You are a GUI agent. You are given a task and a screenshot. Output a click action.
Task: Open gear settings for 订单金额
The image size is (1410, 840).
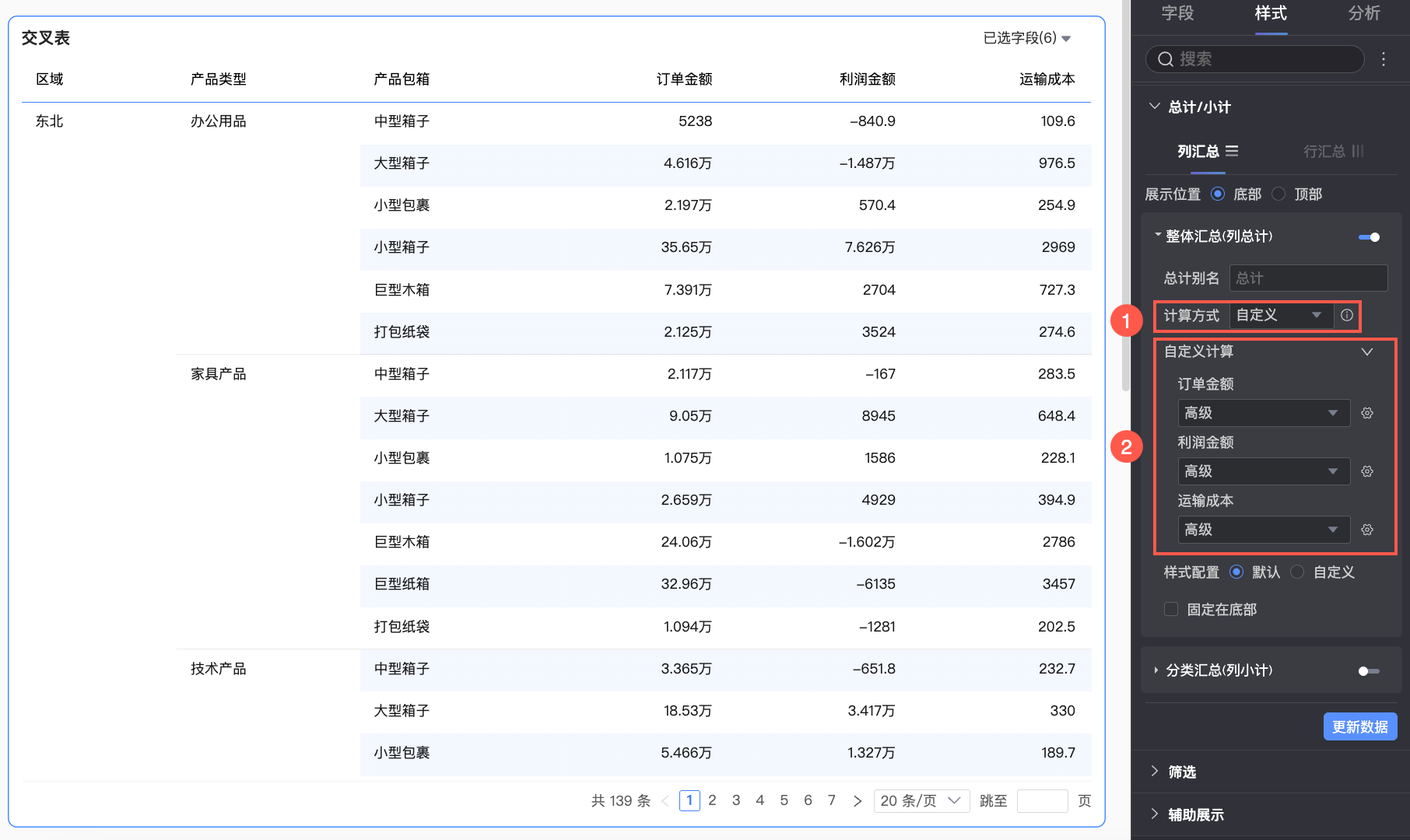point(1366,413)
